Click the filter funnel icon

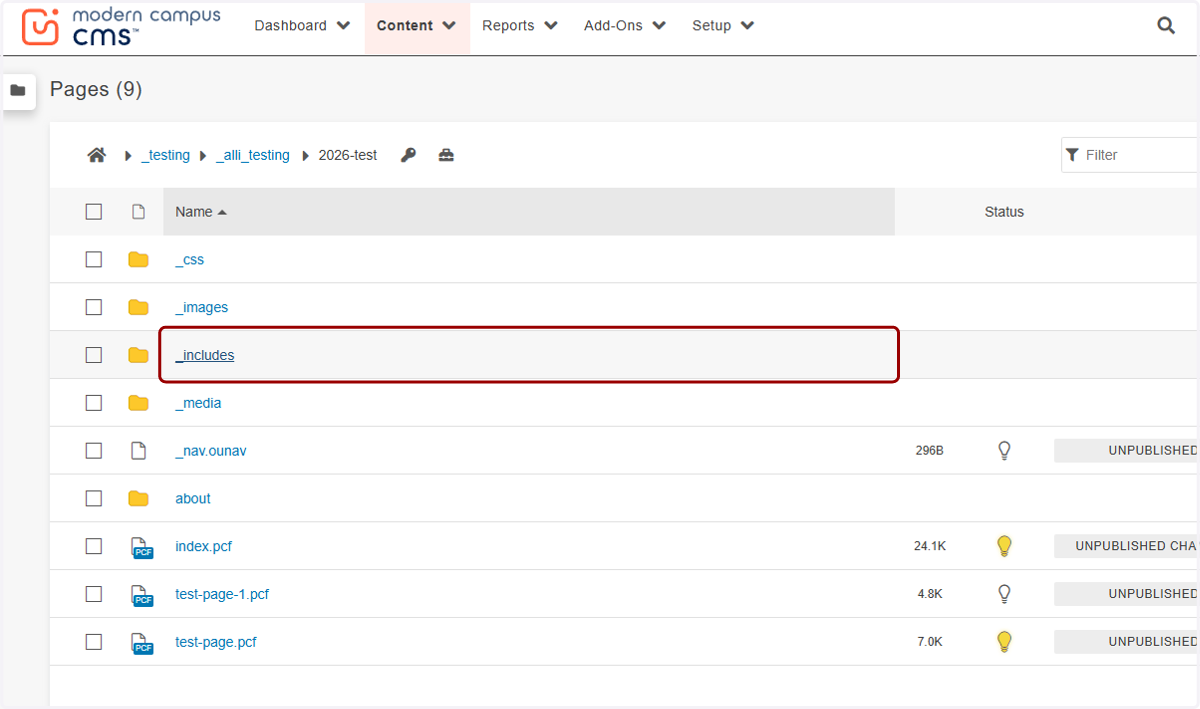click(1073, 155)
